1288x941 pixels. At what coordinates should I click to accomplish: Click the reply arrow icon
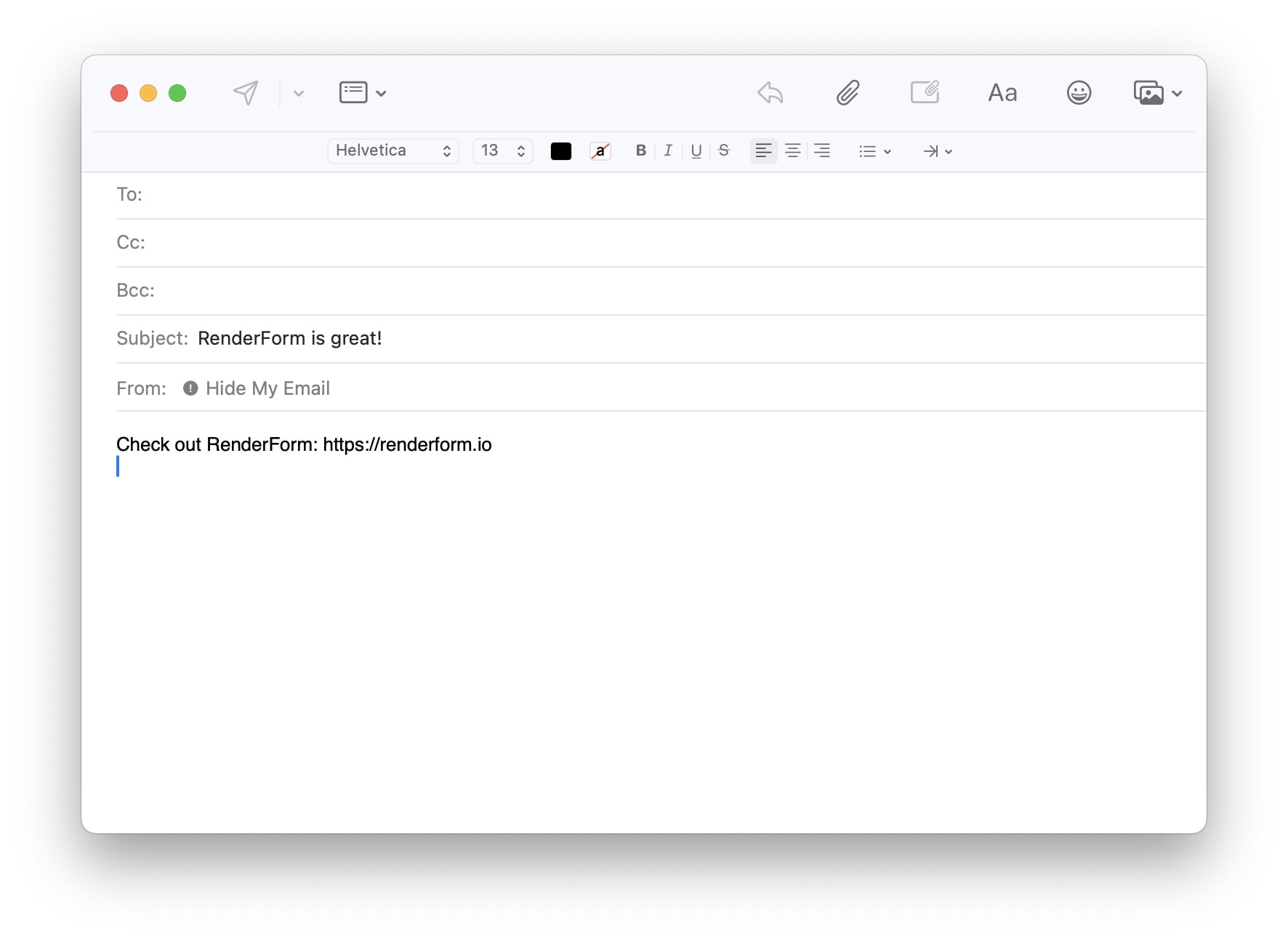pyautogui.click(x=770, y=93)
